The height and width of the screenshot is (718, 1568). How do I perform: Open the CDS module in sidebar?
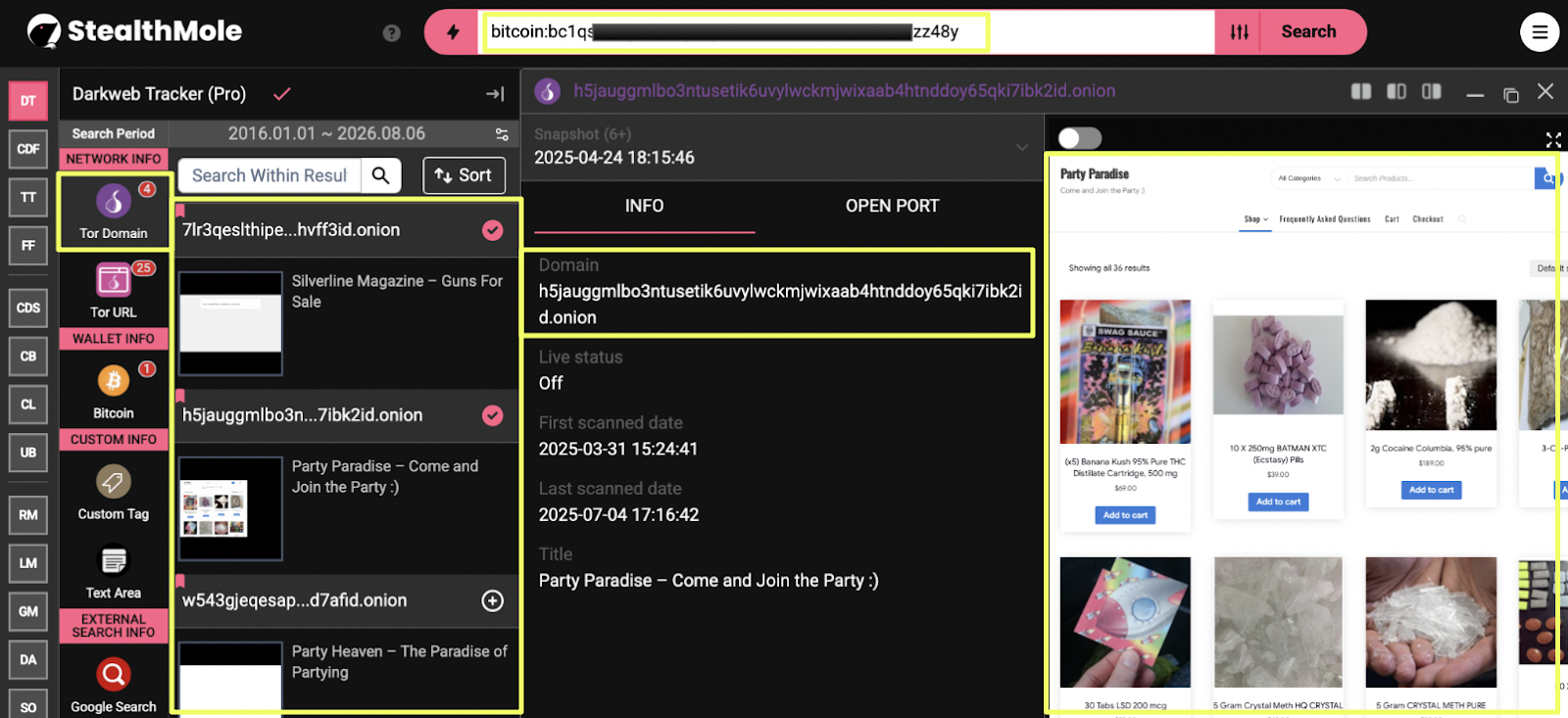click(x=28, y=308)
